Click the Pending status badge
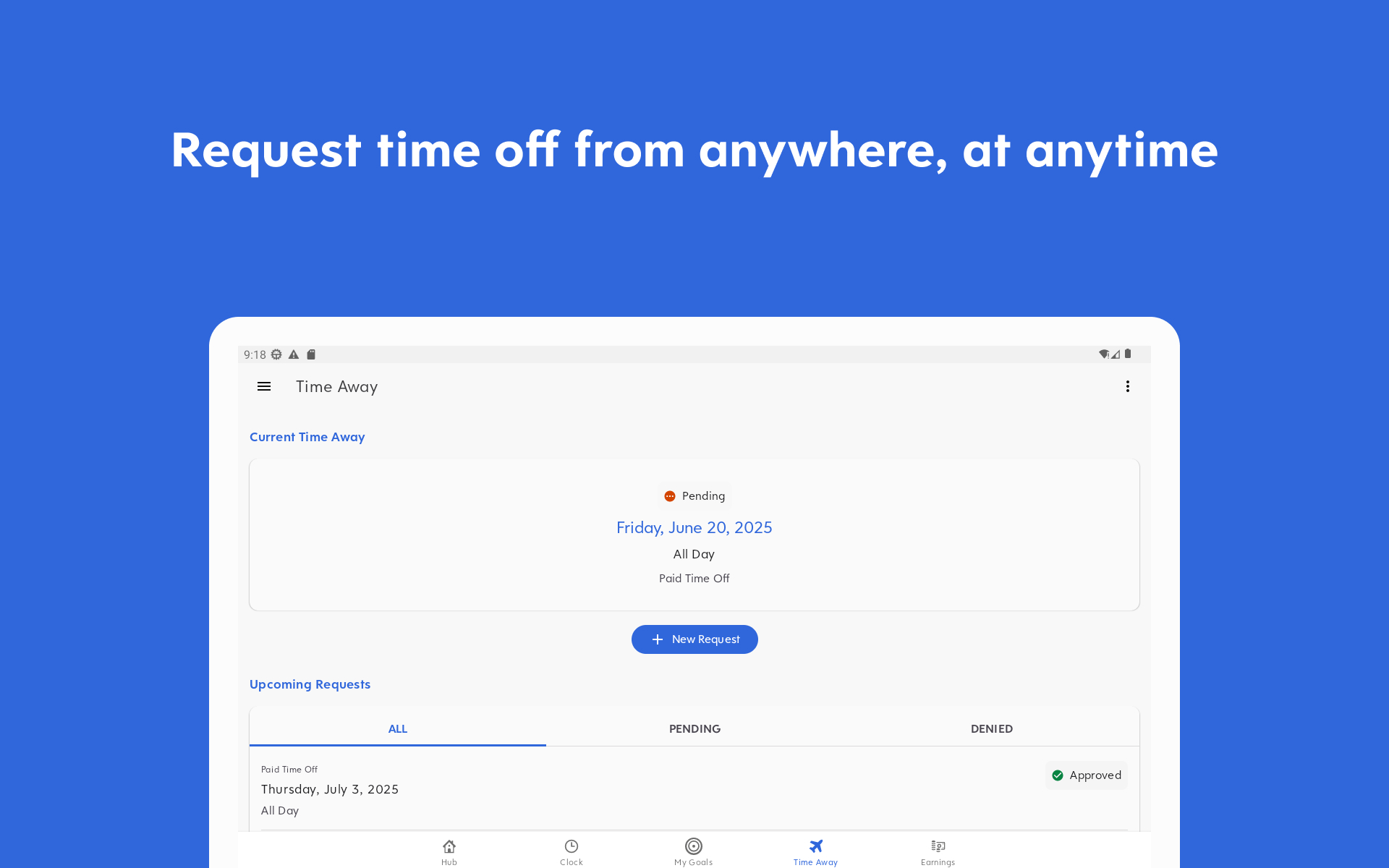Viewport: 1389px width, 868px height. [x=694, y=496]
